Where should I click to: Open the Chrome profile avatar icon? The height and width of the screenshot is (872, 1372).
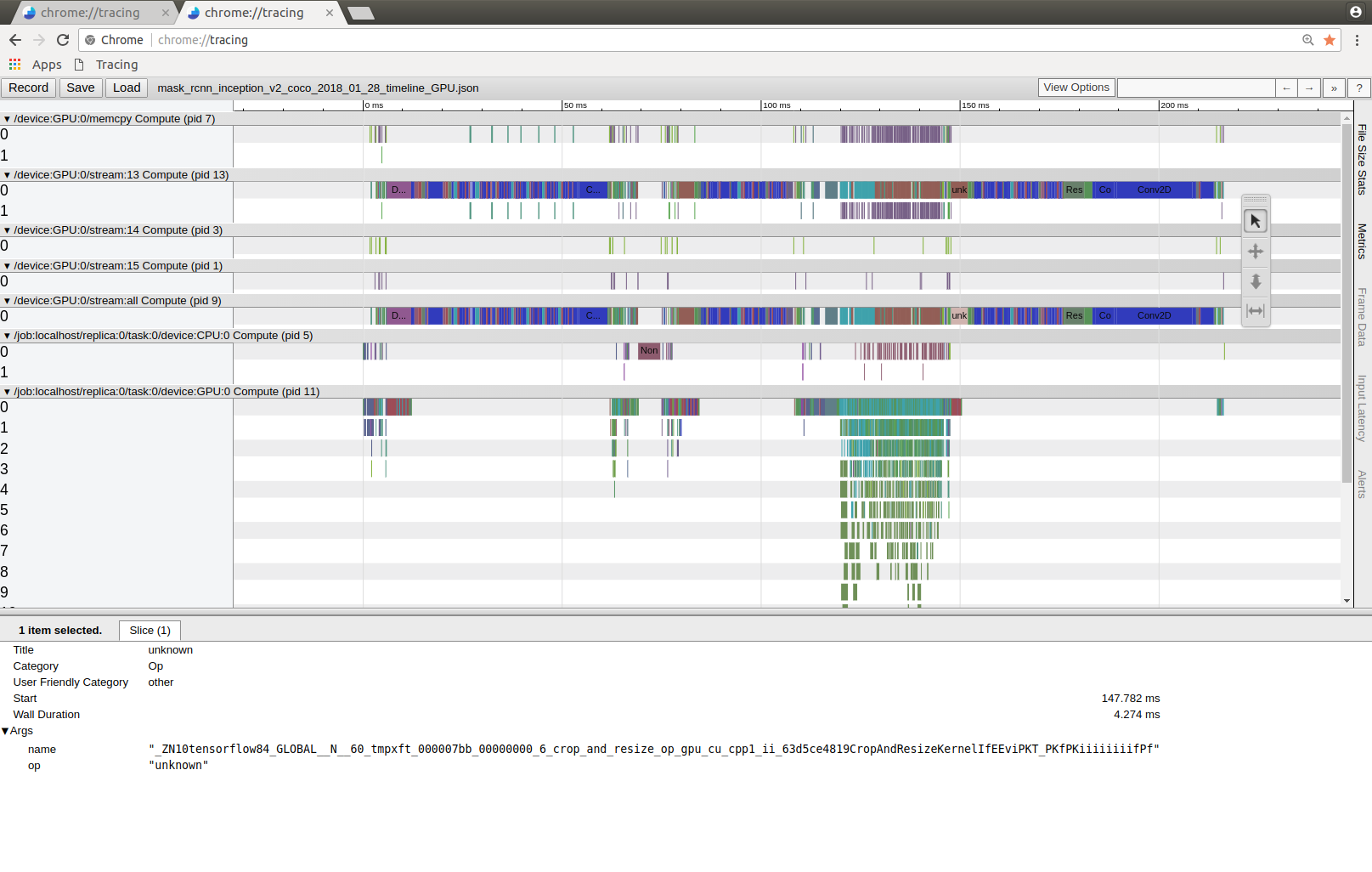[x=1355, y=11]
